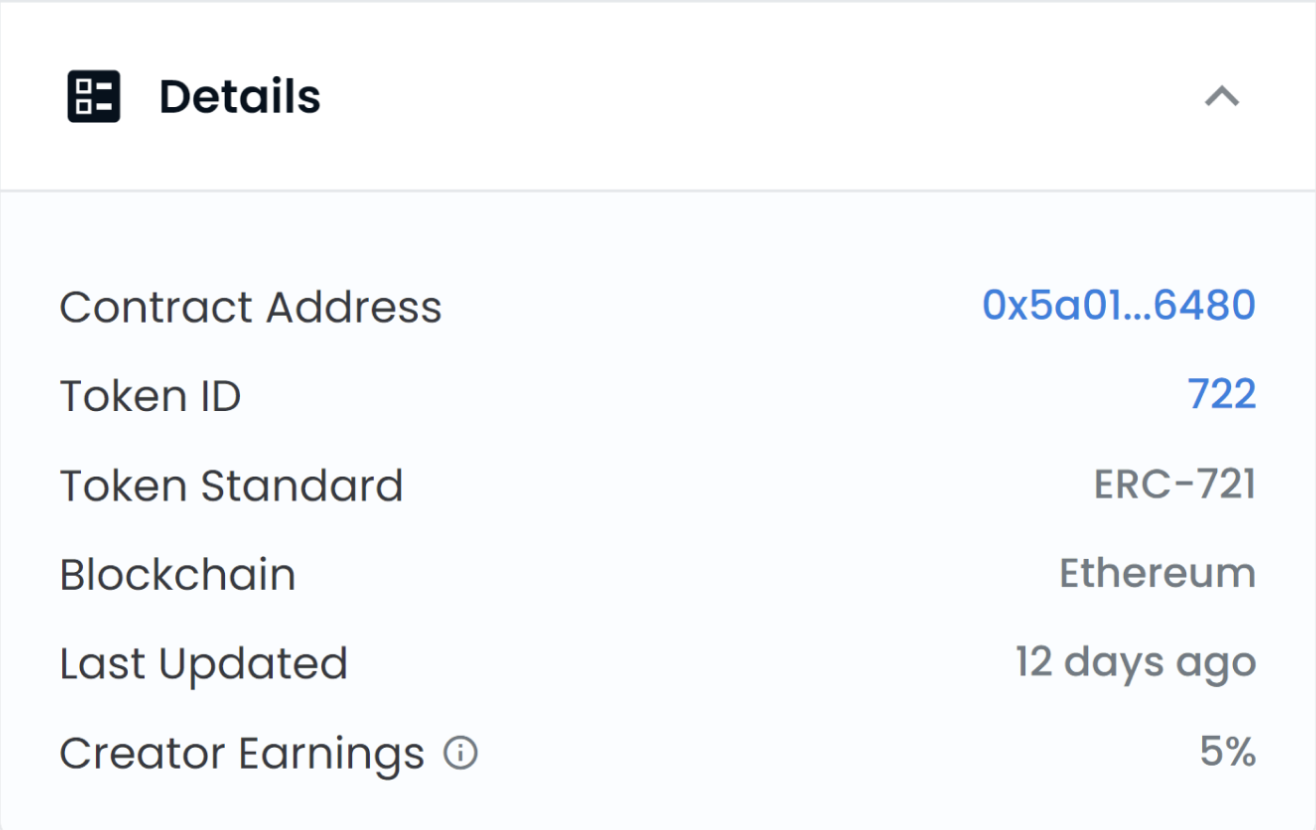The width and height of the screenshot is (1316, 830).
Task: Click the 5% creator earnings value
Action: pos(1227,752)
